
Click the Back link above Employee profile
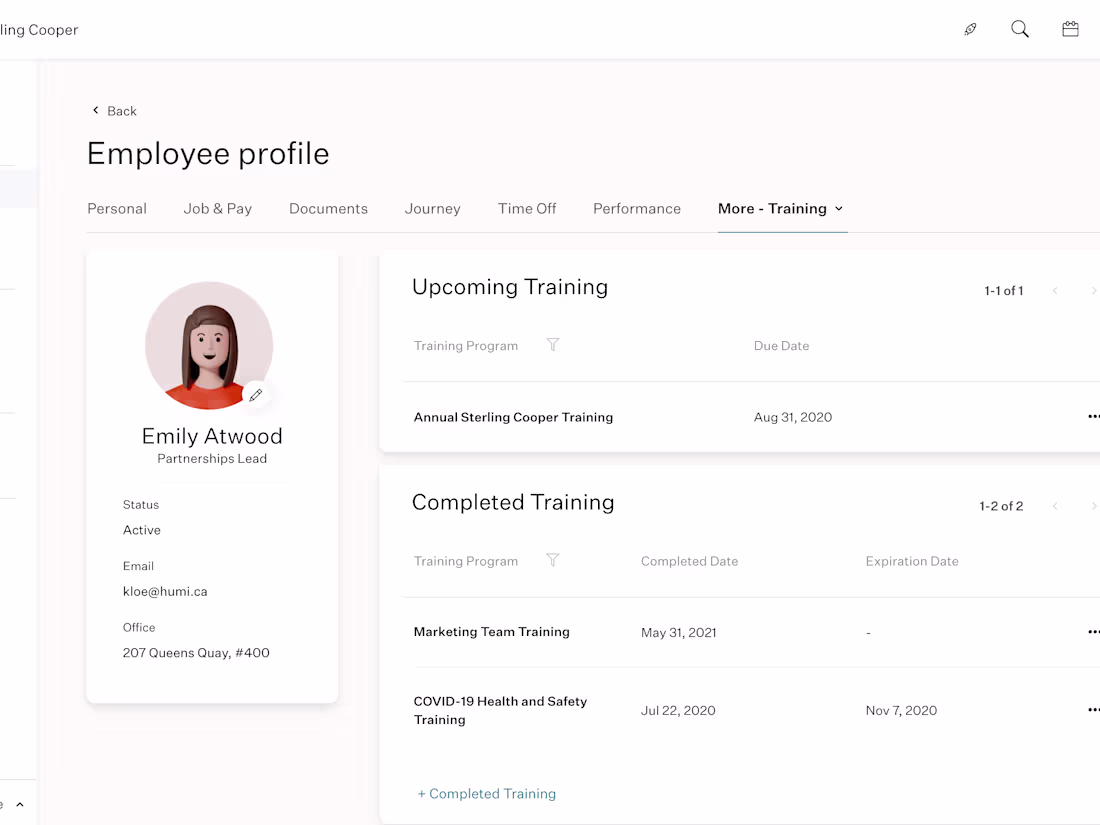[x=113, y=110]
